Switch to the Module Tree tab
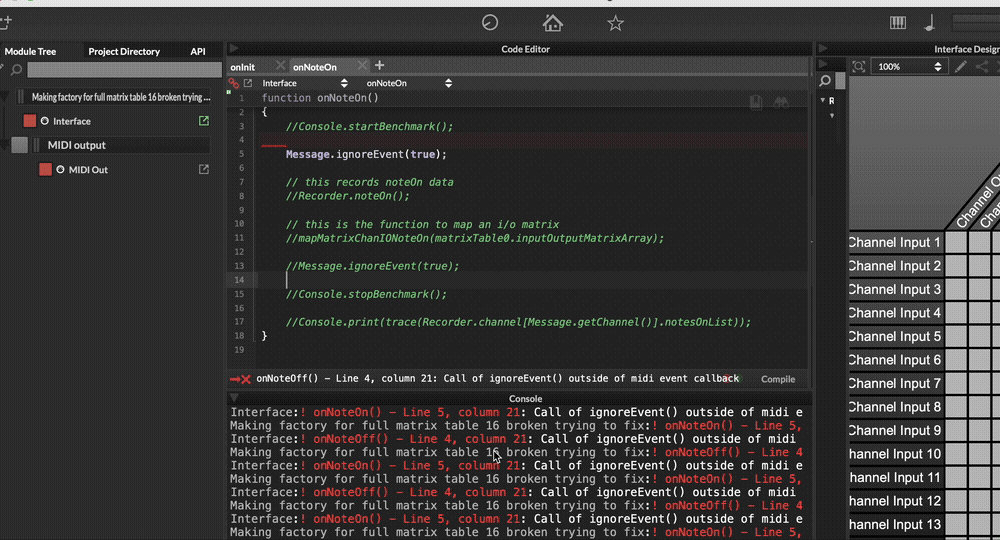 coord(30,51)
